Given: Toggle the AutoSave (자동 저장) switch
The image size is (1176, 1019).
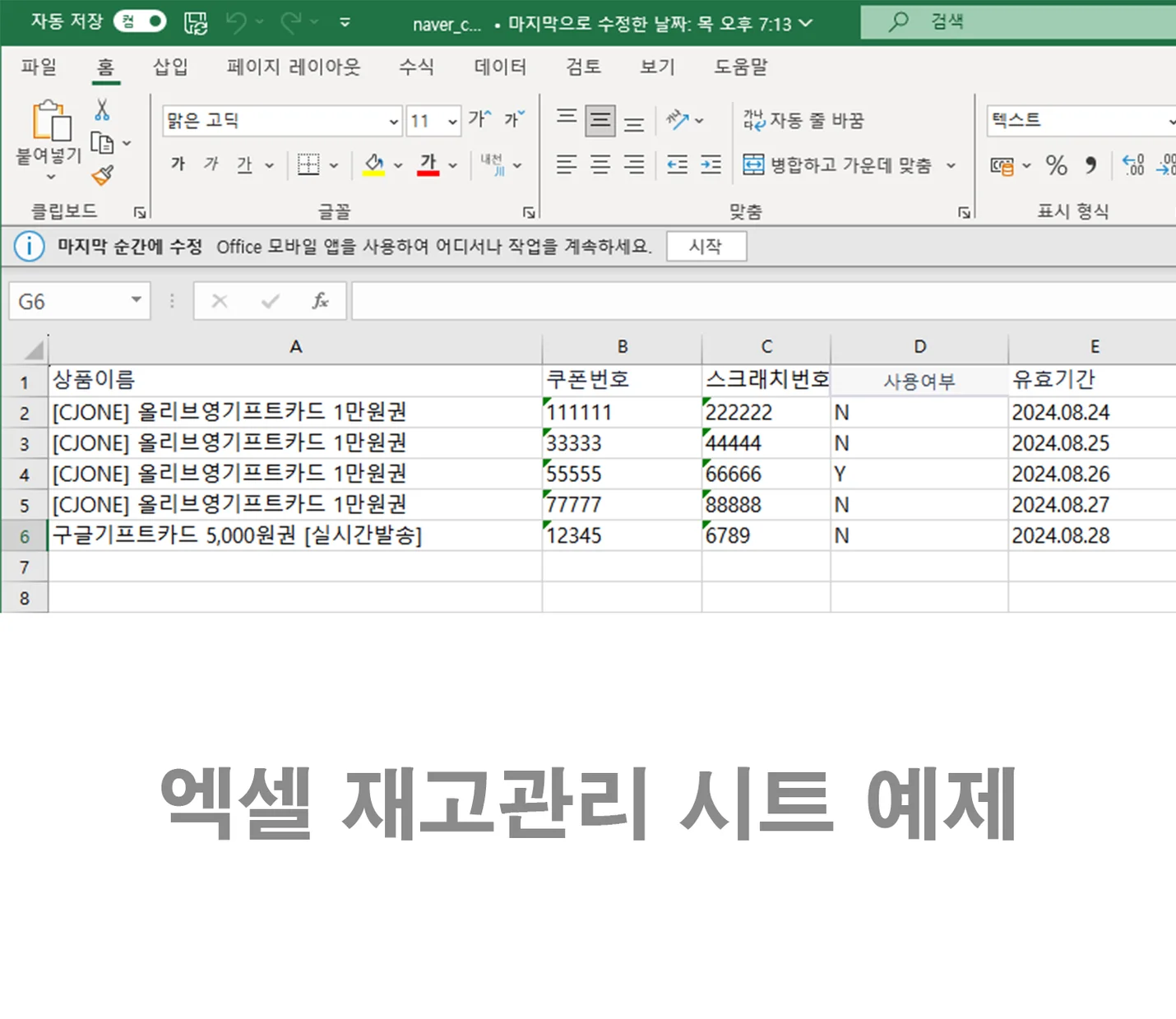Looking at the screenshot, I should click(140, 21).
